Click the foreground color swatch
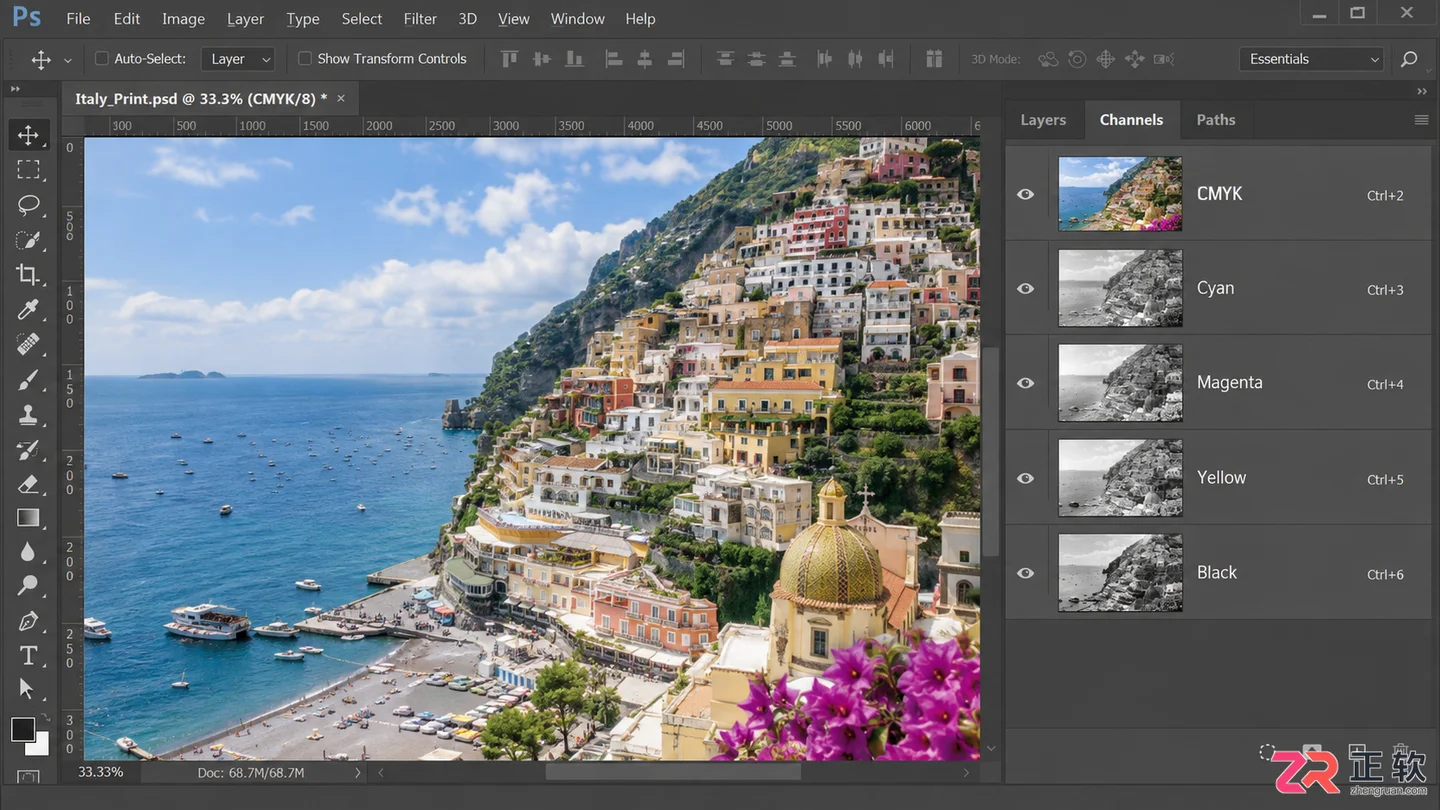Image resolution: width=1440 pixels, height=810 pixels. (x=23, y=730)
